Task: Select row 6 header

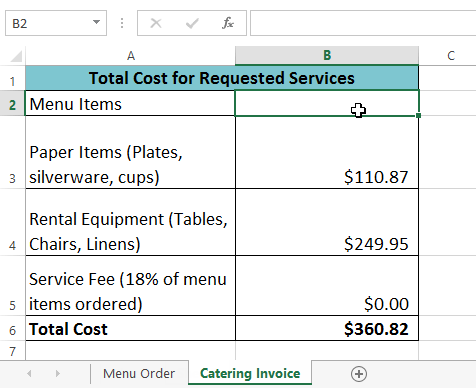Action: (12, 328)
